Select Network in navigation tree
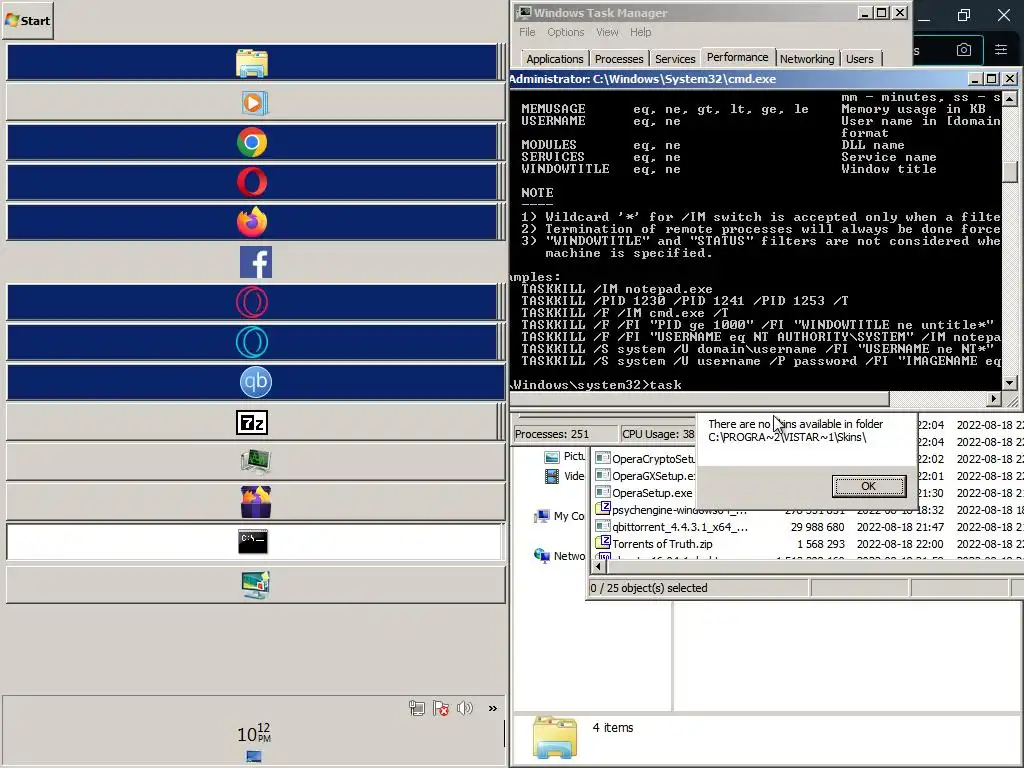 (560, 556)
